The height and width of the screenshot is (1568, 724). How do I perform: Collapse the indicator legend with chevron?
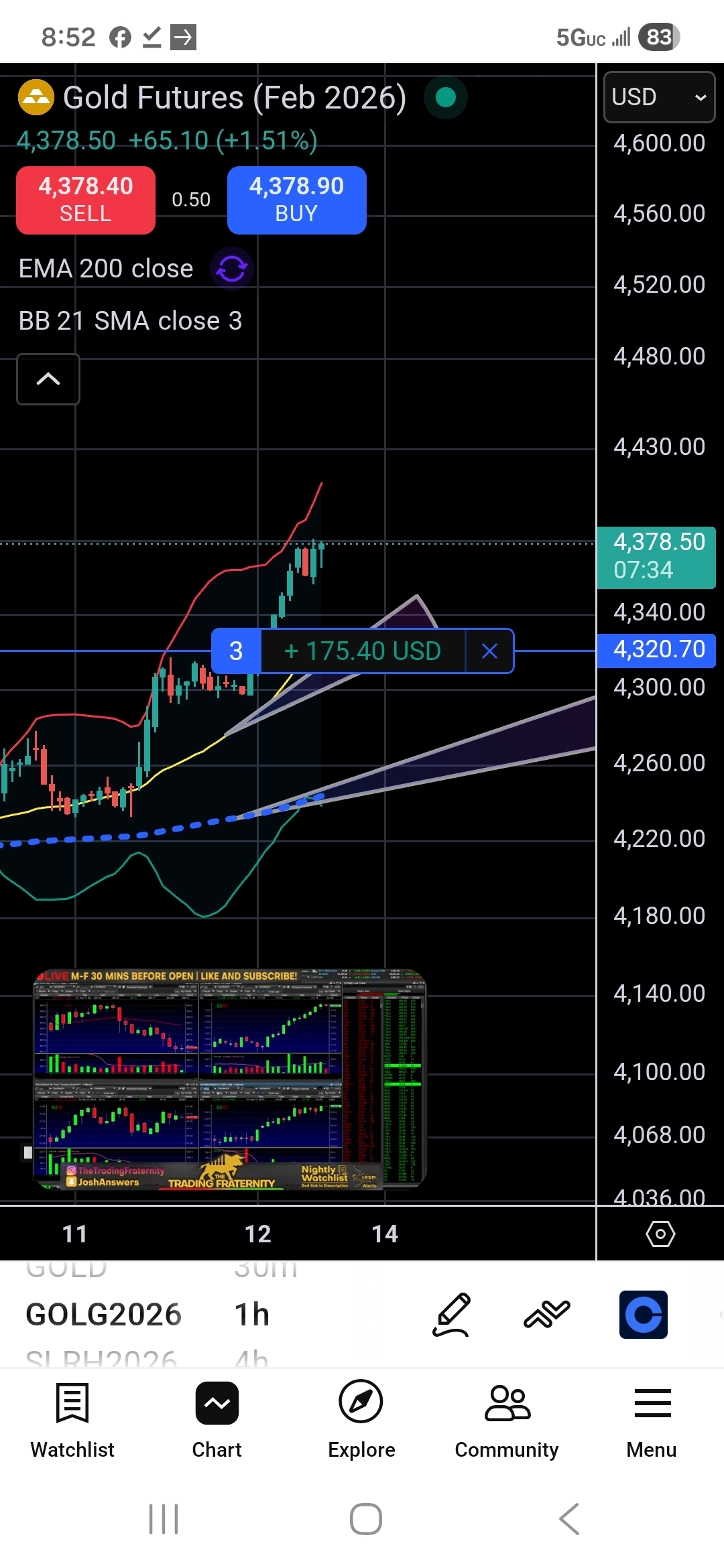click(48, 379)
